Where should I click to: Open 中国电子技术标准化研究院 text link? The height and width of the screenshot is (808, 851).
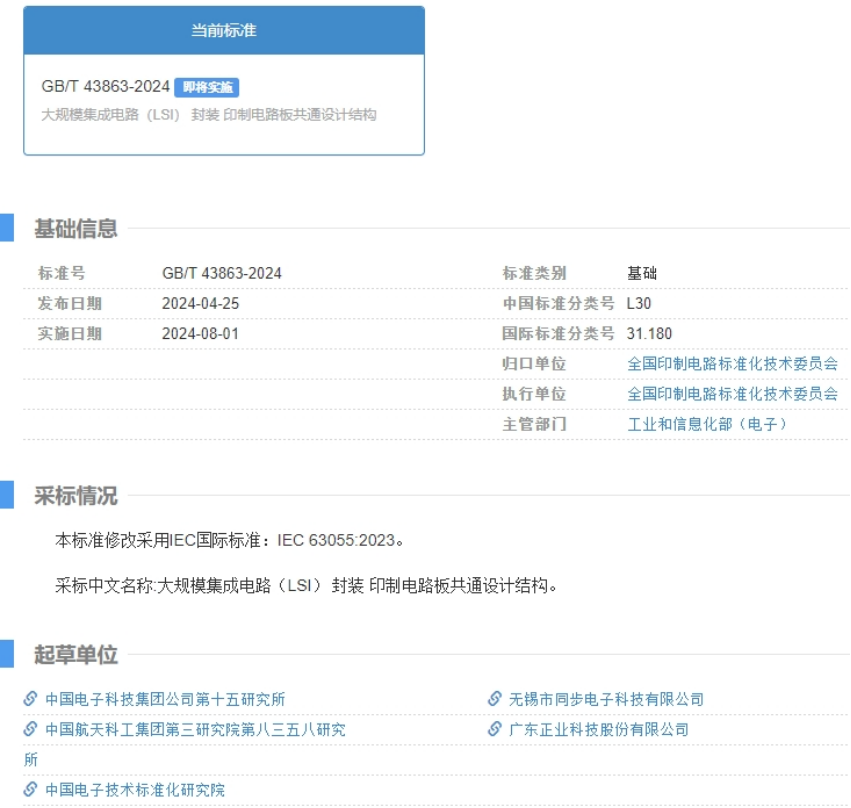click(x=135, y=790)
